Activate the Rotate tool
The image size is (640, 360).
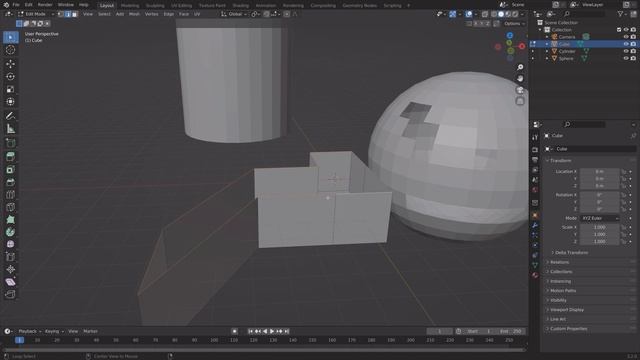tap(11, 76)
